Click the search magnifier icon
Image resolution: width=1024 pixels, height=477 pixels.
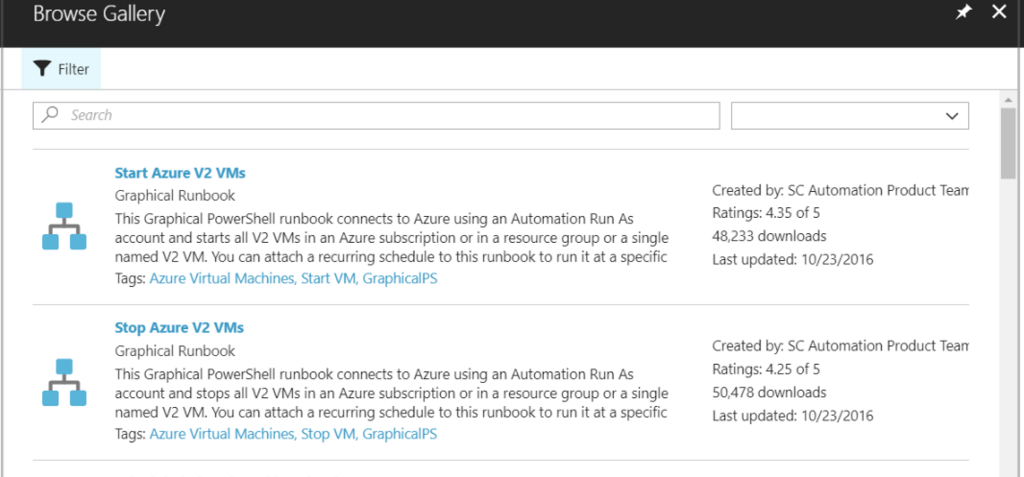(x=51, y=115)
